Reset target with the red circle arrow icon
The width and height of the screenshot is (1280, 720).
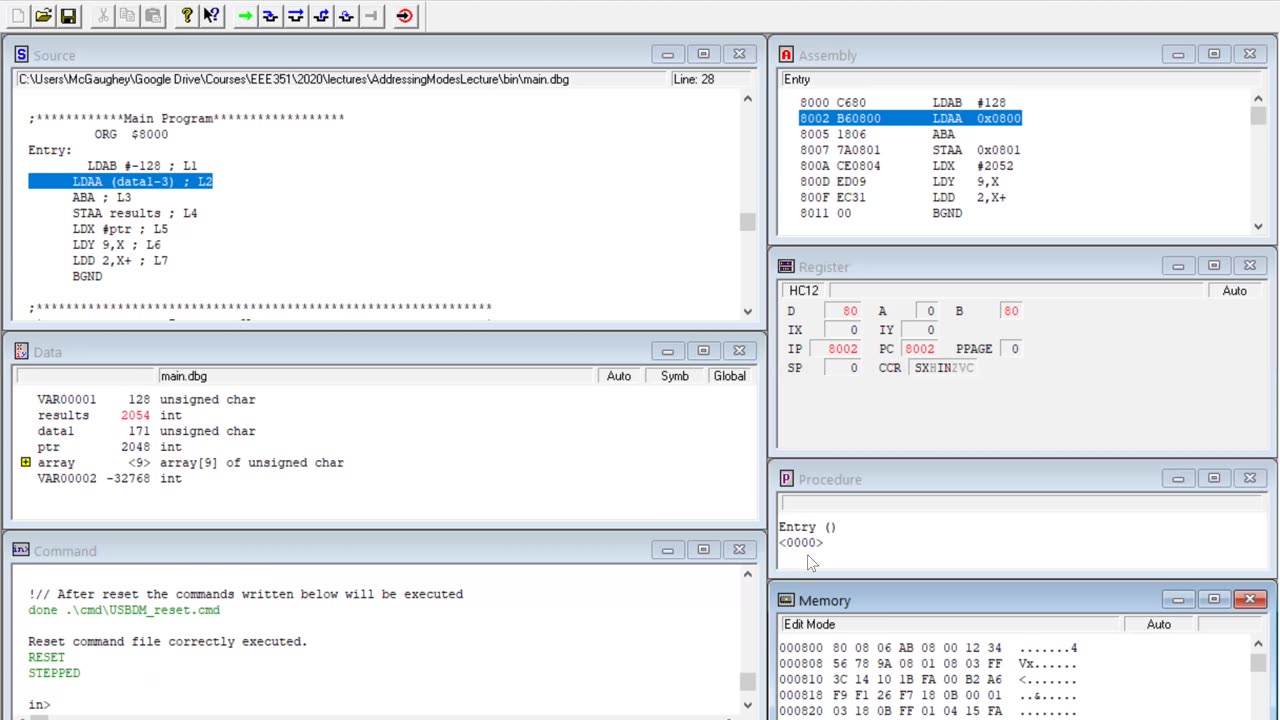point(404,16)
